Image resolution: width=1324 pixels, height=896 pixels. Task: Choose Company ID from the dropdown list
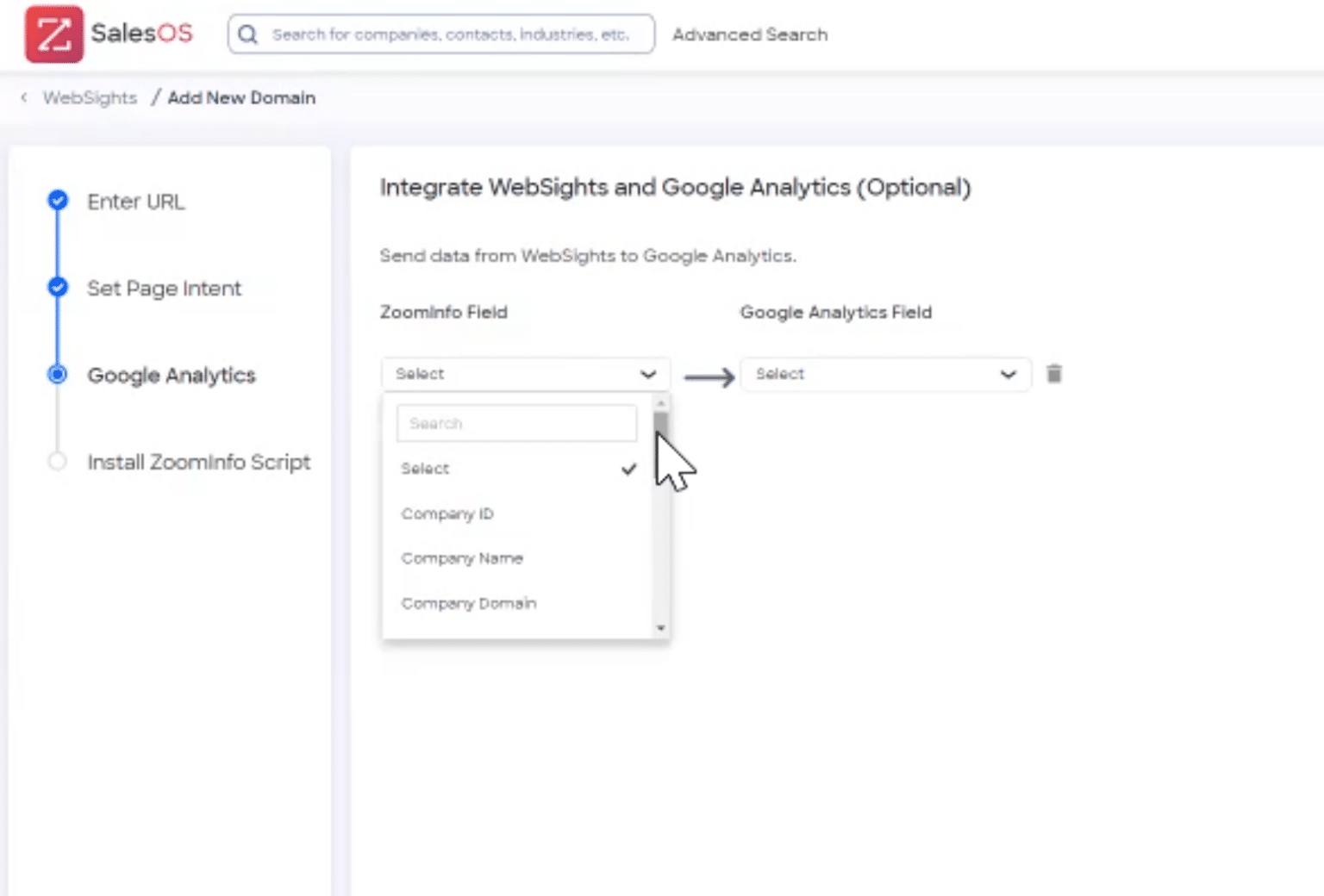click(447, 513)
